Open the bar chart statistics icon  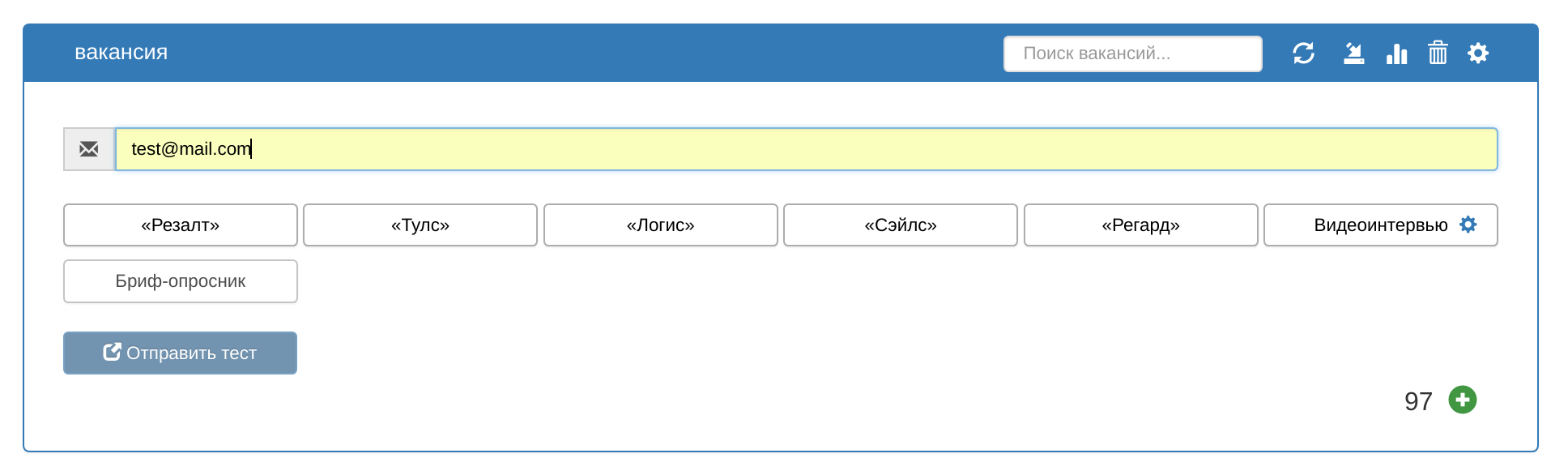[x=1396, y=53]
